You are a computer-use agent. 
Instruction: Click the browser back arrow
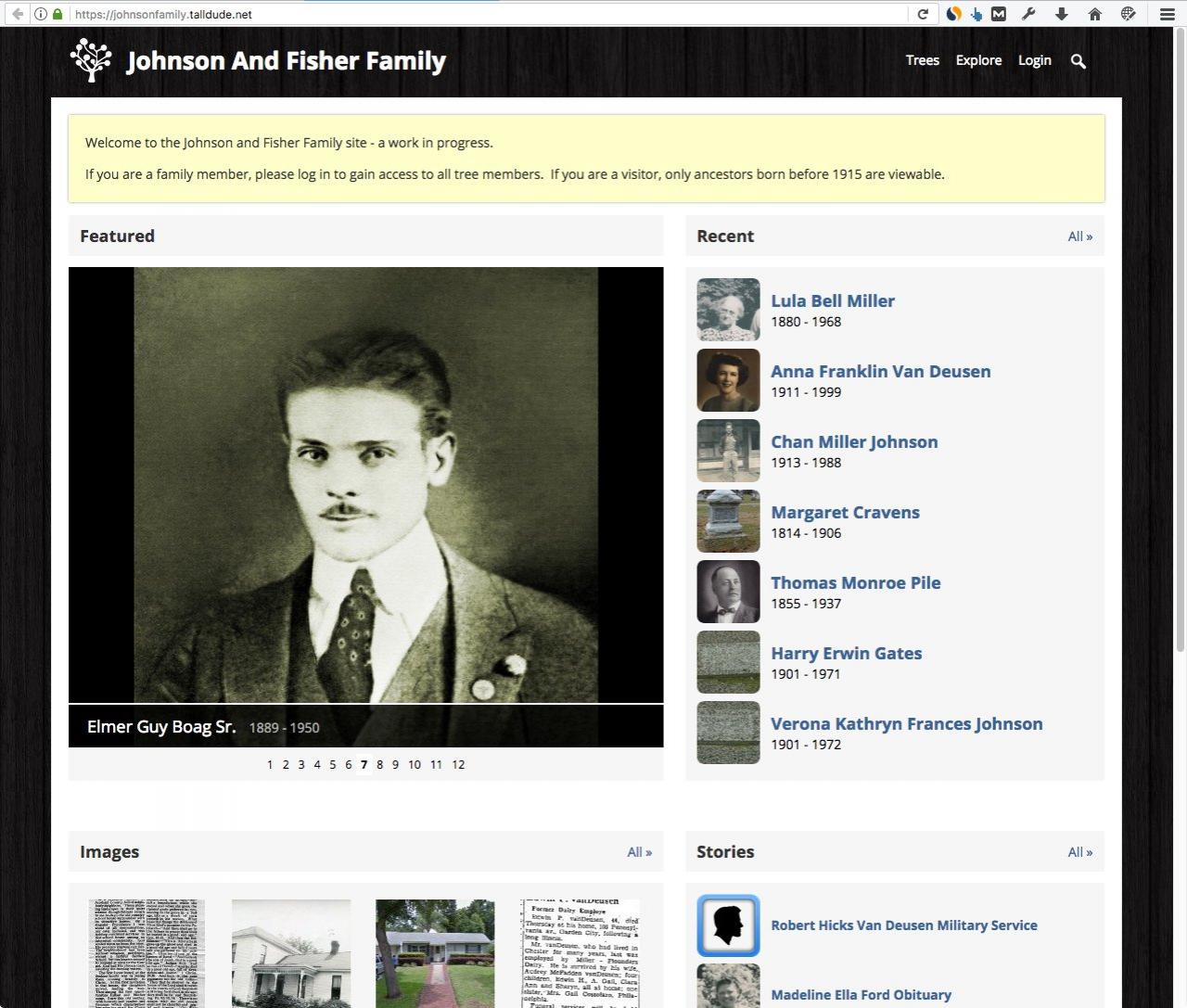17,14
